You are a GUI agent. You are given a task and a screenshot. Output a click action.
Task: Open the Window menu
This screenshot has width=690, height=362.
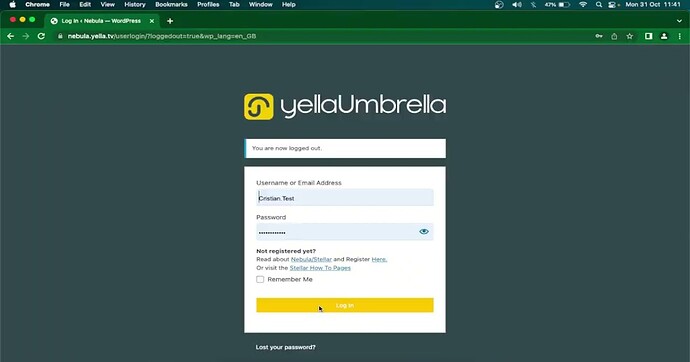(x=261, y=4)
